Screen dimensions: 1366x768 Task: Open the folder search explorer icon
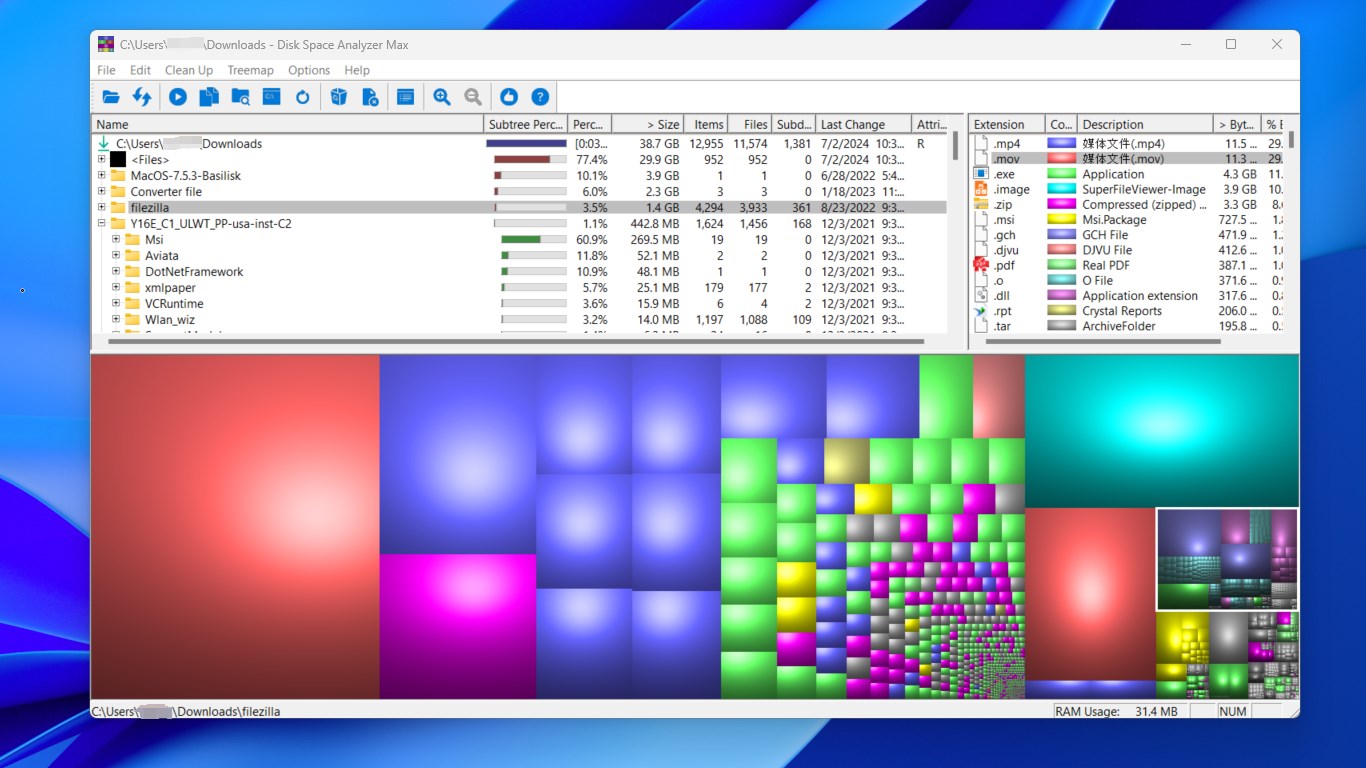pos(240,97)
